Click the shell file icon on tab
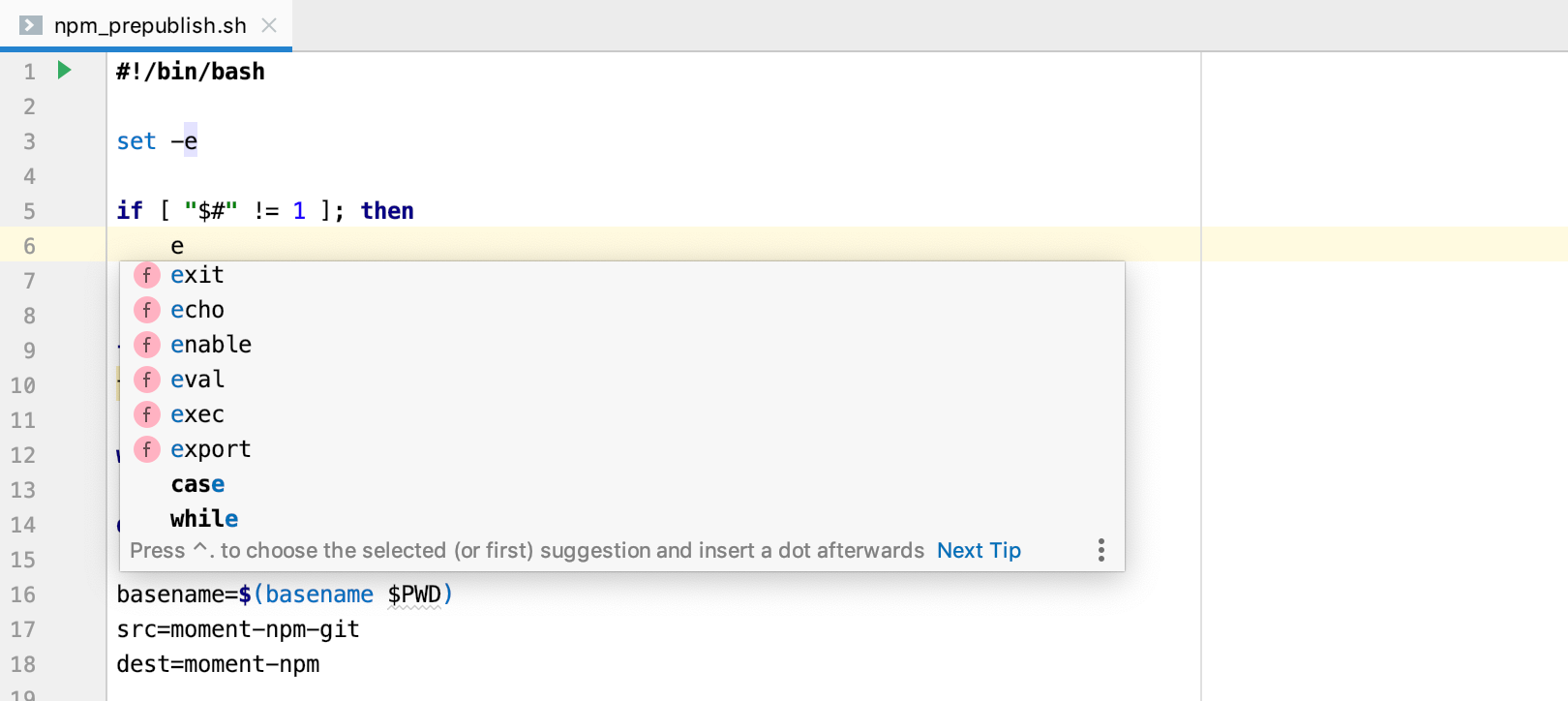Screen dimensions: 1568x701 point(31,25)
